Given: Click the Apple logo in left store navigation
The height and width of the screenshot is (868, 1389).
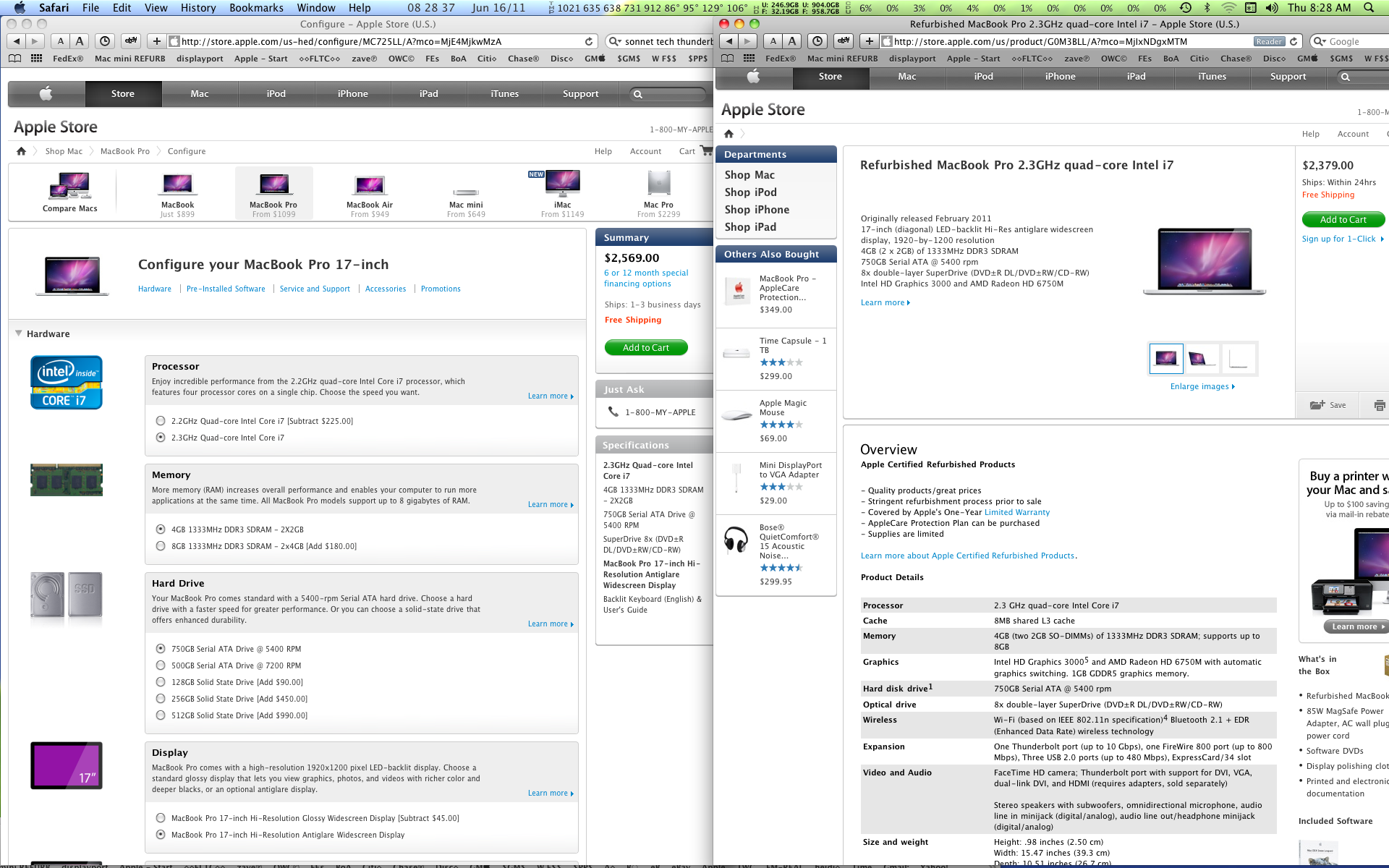Looking at the screenshot, I should pyautogui.click(x=46, y=93).
